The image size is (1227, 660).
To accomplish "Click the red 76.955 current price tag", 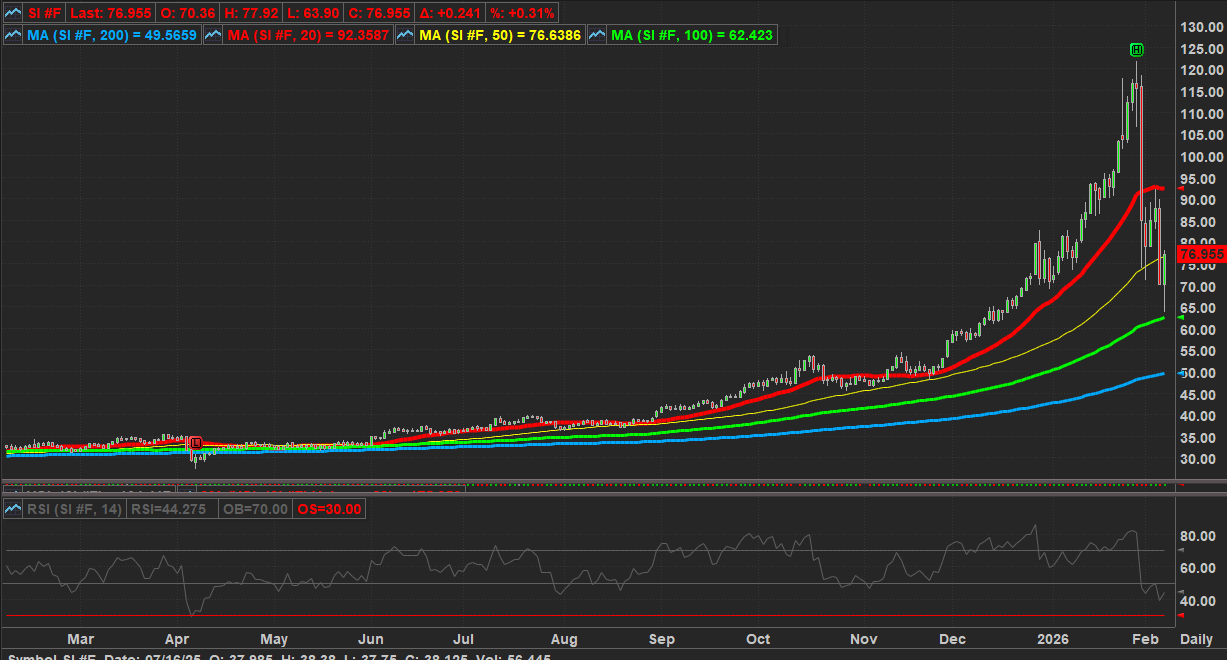I will [1203, 255].
